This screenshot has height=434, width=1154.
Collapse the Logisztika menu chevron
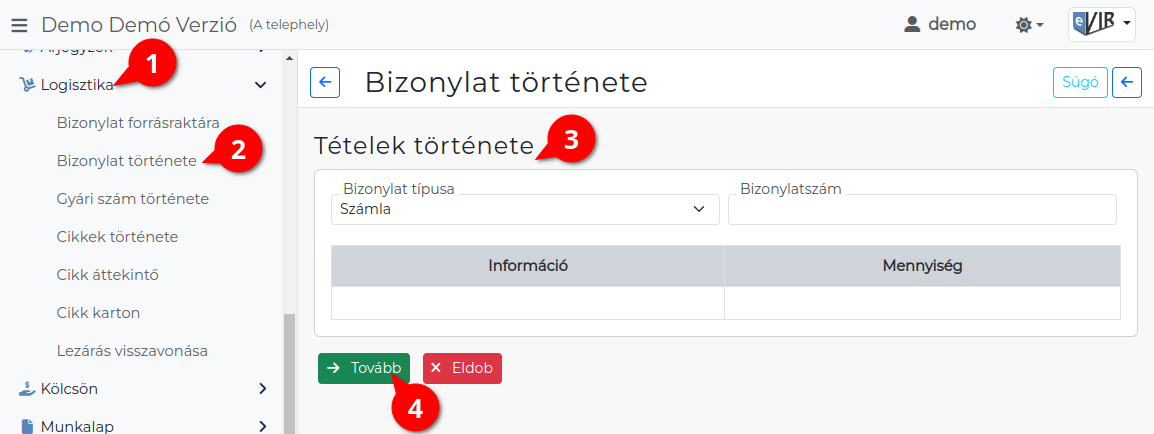point(260,85)
